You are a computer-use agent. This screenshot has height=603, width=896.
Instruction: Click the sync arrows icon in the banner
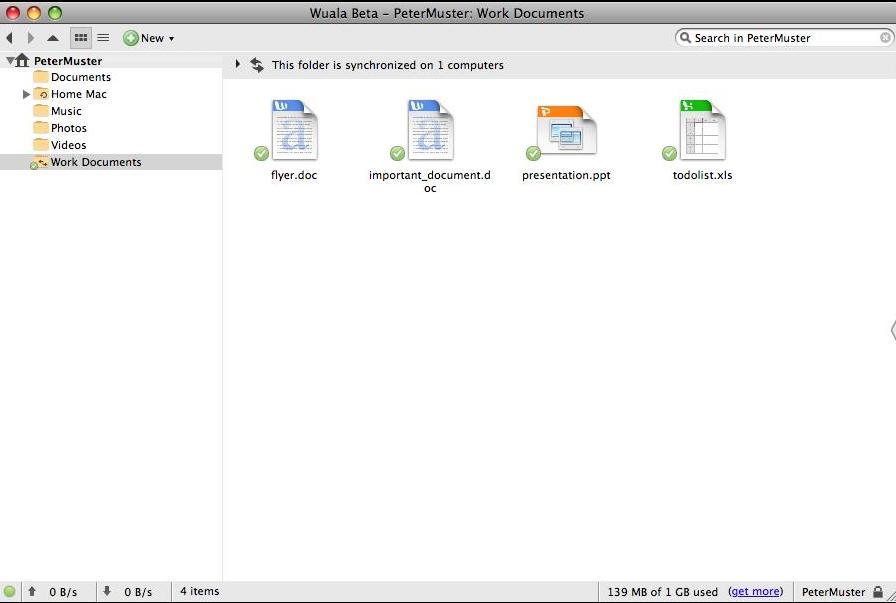click(x=257, y=65)
